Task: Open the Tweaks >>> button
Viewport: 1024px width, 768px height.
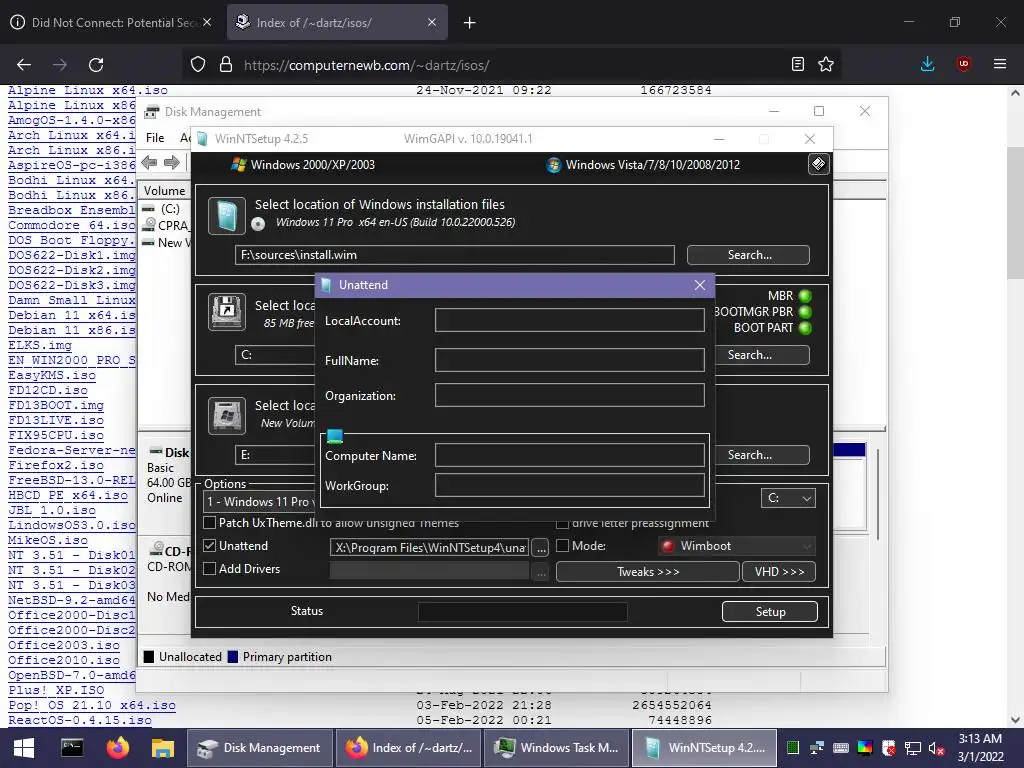Action: [648, 571]
